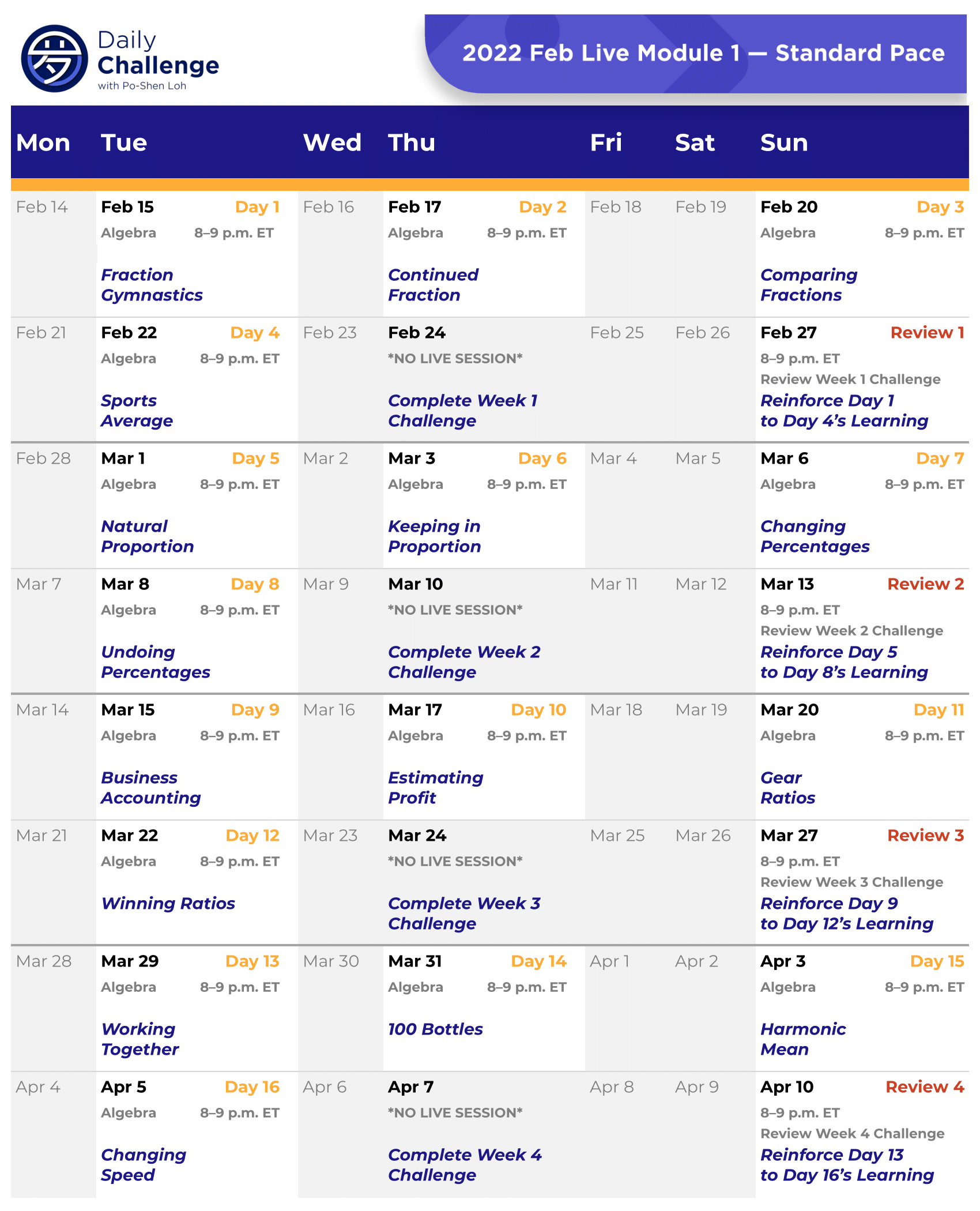This screenshot has height=1211, width=980.
Task: Click the Sun column header
Action: 783,142
